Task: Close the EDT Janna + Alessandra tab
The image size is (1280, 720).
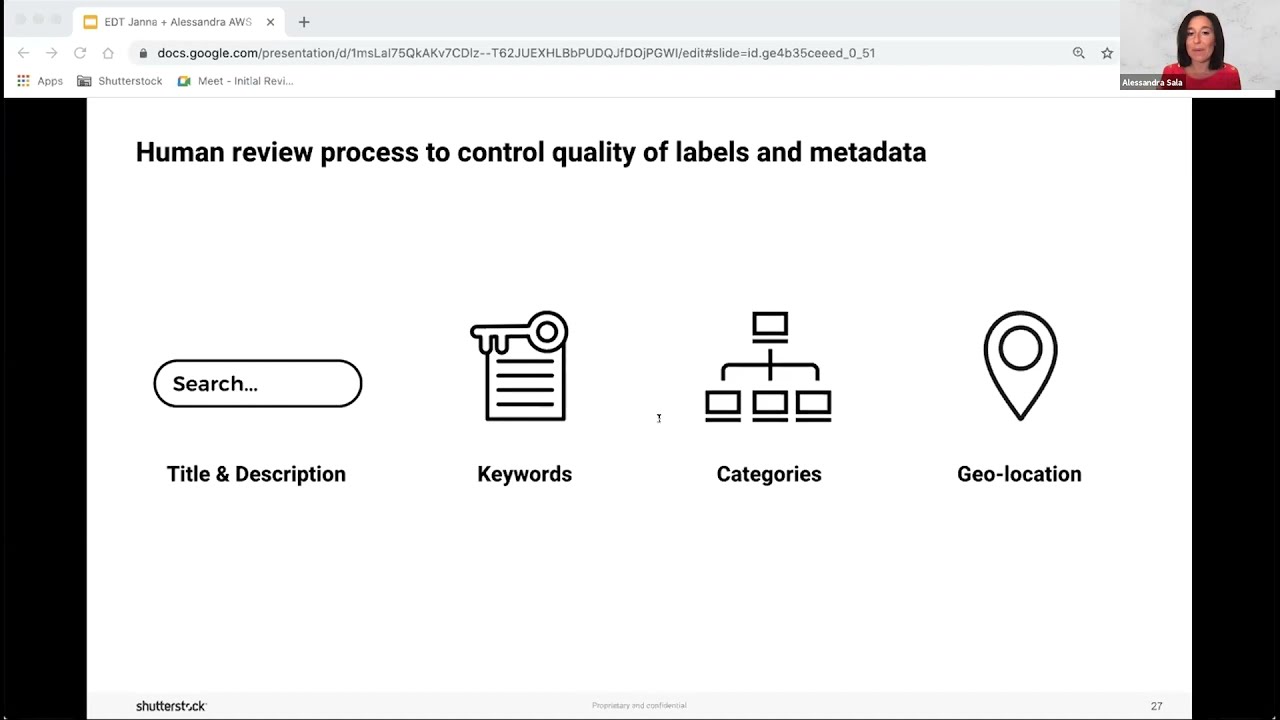Action: (270, 22)
